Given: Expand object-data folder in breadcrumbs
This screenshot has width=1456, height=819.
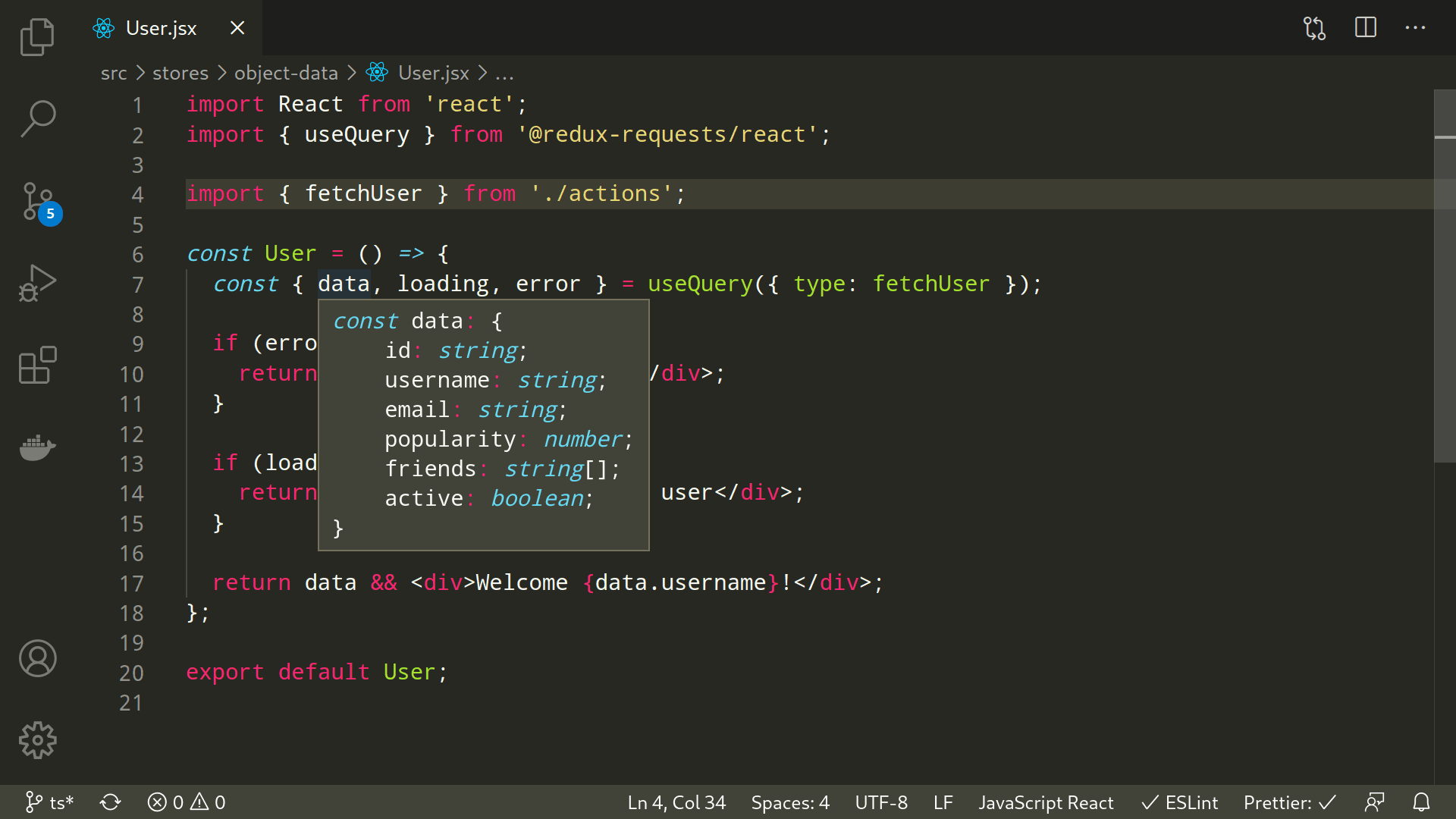Looking at the screenshot, I should (x=286, y=73).
